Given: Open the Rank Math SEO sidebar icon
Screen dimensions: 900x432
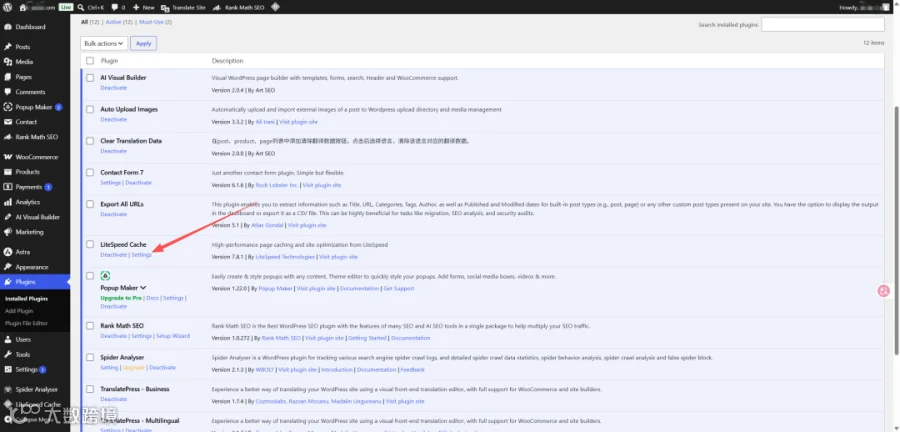Looking at the screenshot, I should 7,137.
